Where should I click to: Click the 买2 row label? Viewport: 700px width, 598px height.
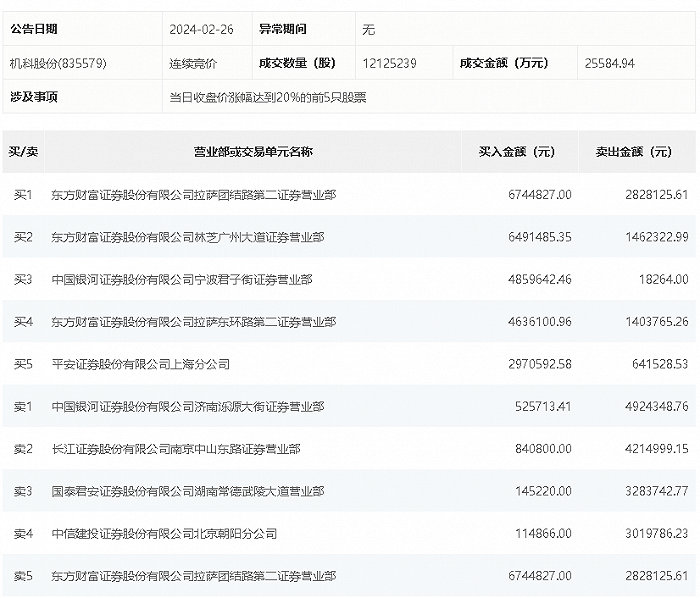coord(23,237)
